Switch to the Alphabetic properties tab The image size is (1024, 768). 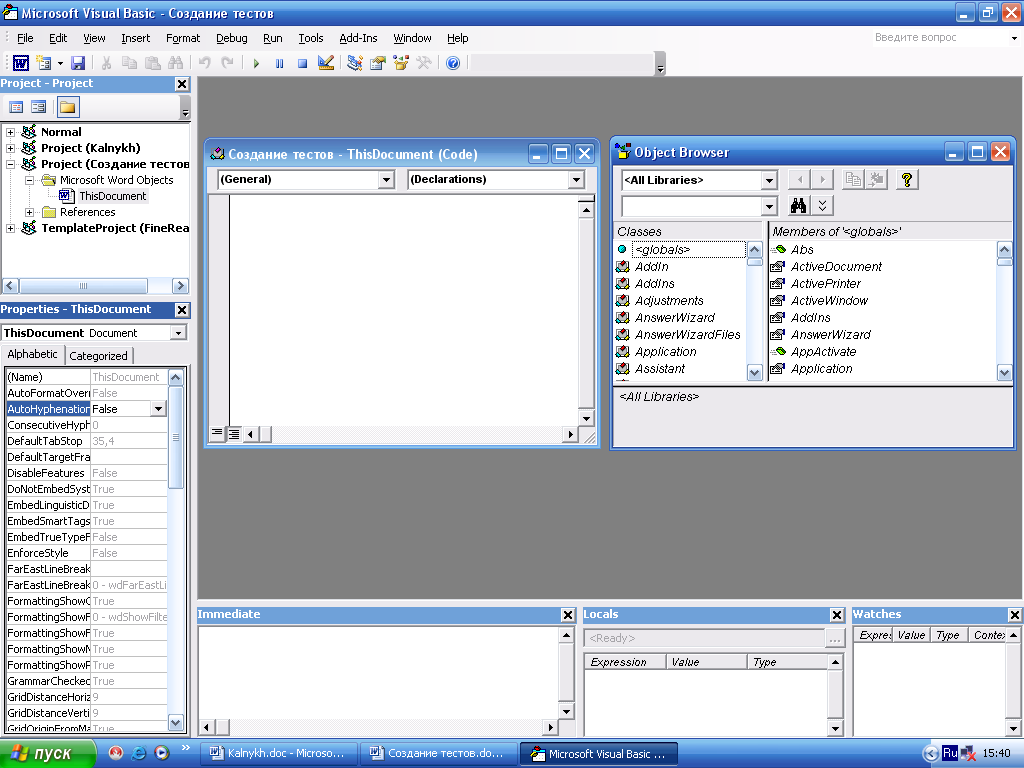[x=33, y=354]
